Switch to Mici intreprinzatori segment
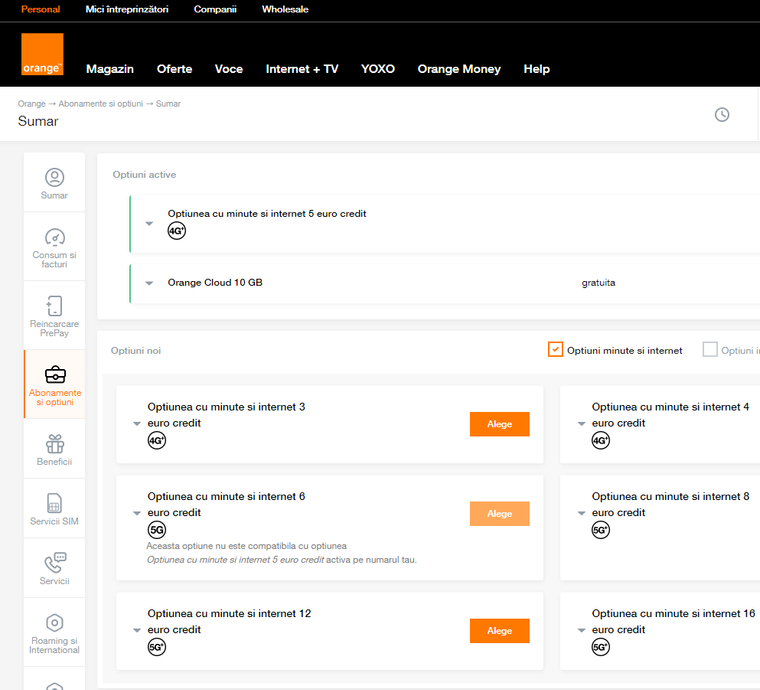Viewport: 760px width, 690px height. click(x=127, y=9)
